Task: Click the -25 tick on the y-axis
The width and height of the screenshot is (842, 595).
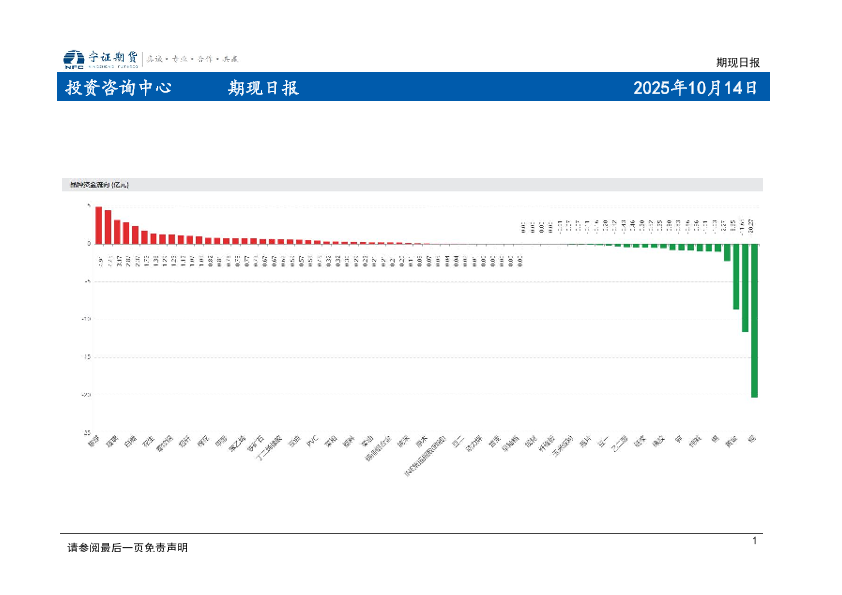Action: click(x=87, y=432)
